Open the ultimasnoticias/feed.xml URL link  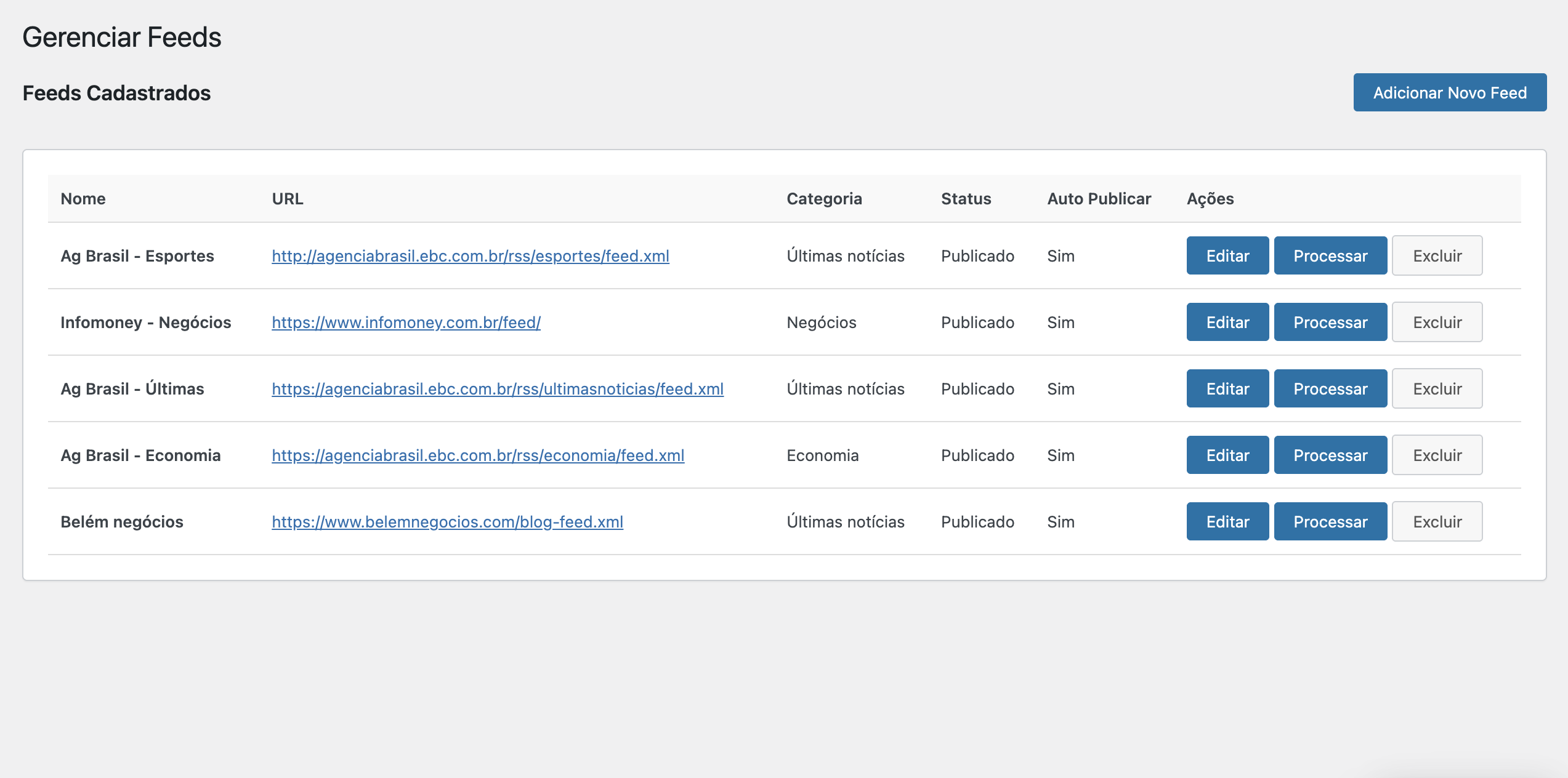pyautogui.click(x=498, y=389)
